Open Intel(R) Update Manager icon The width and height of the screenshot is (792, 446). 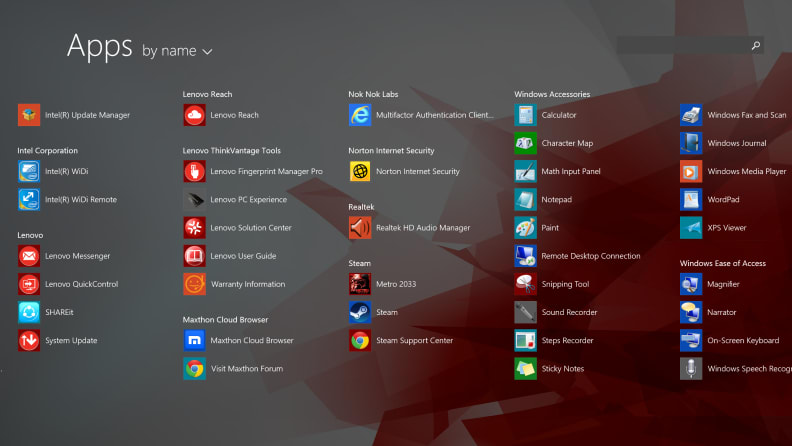pos(29,115)
